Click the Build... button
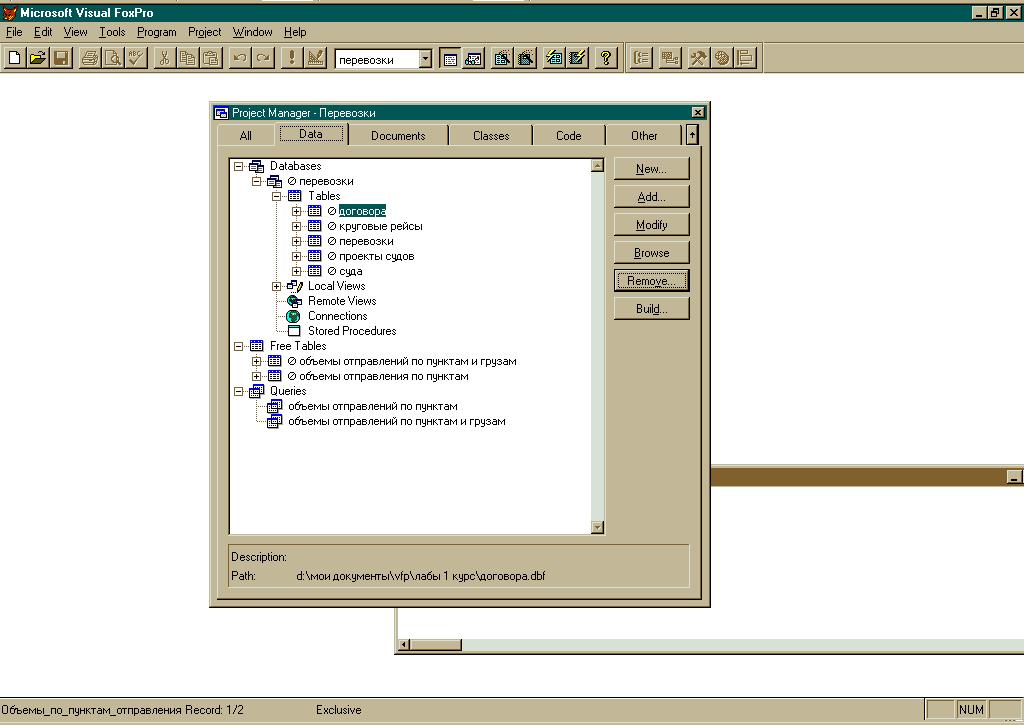The image size is (1024, 725). point(651,309)
